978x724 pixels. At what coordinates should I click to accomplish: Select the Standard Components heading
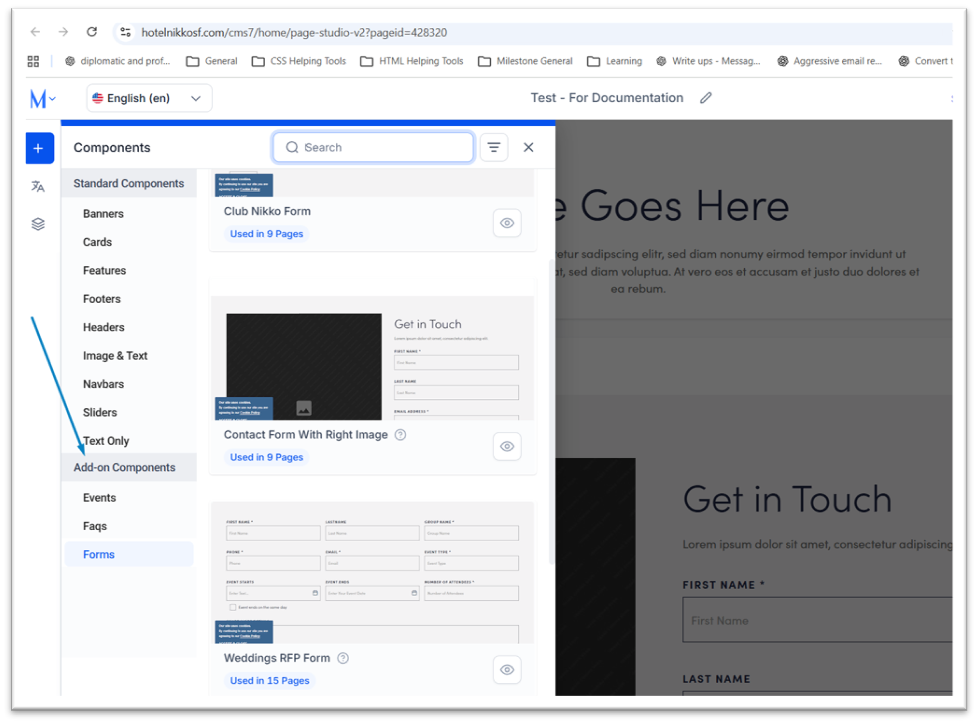(x=128, y=183)
